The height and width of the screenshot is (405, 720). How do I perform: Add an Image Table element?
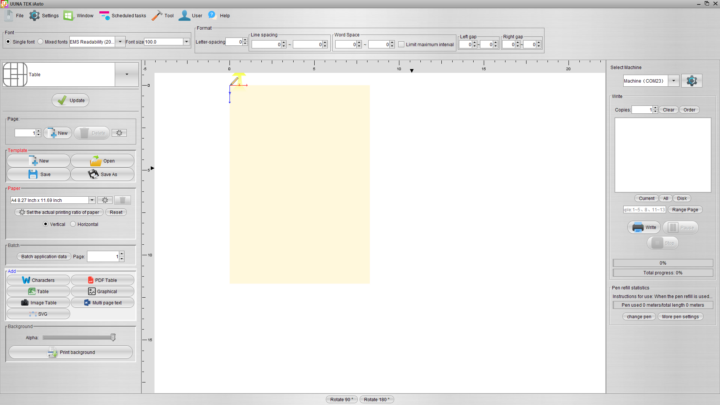(39, 303)
